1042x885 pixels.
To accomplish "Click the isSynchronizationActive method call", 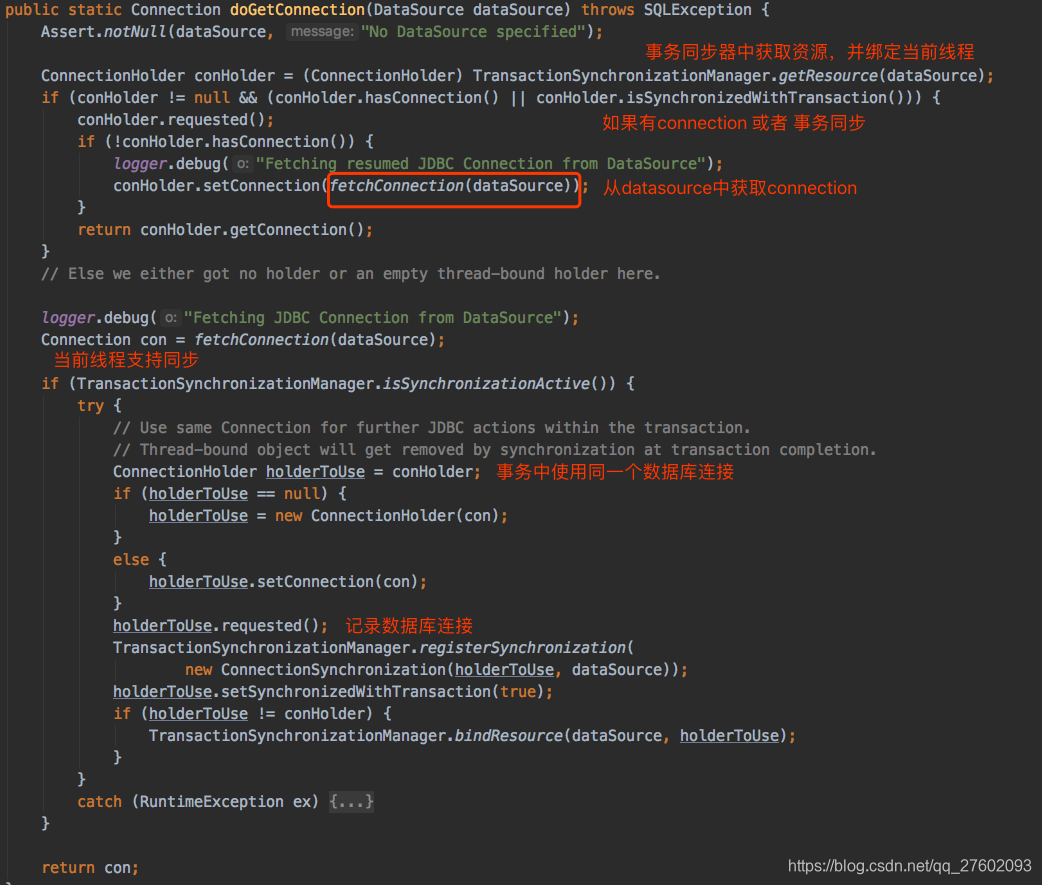I will (486, 383).
